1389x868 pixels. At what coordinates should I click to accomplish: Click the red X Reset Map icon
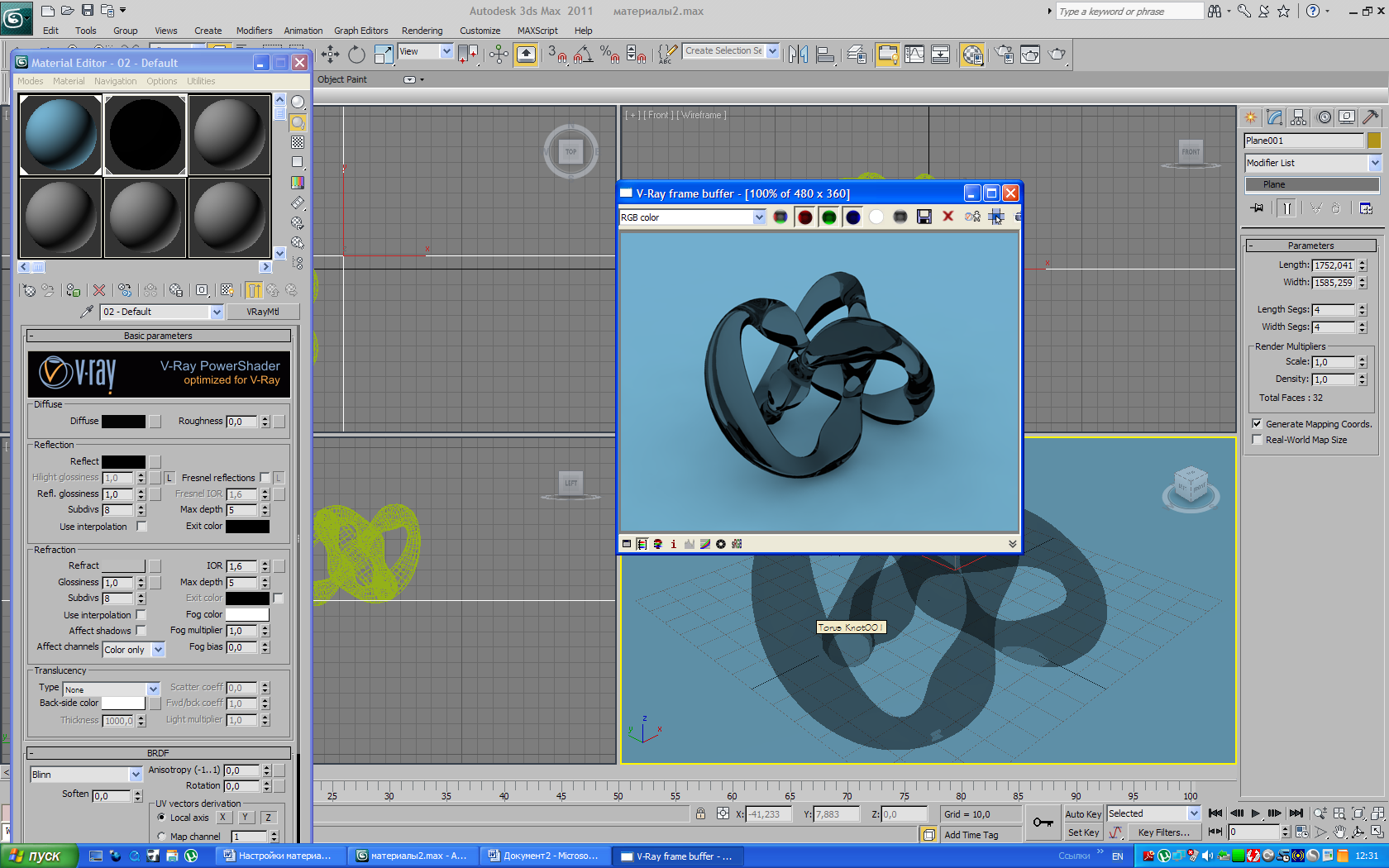coord(99,290)
